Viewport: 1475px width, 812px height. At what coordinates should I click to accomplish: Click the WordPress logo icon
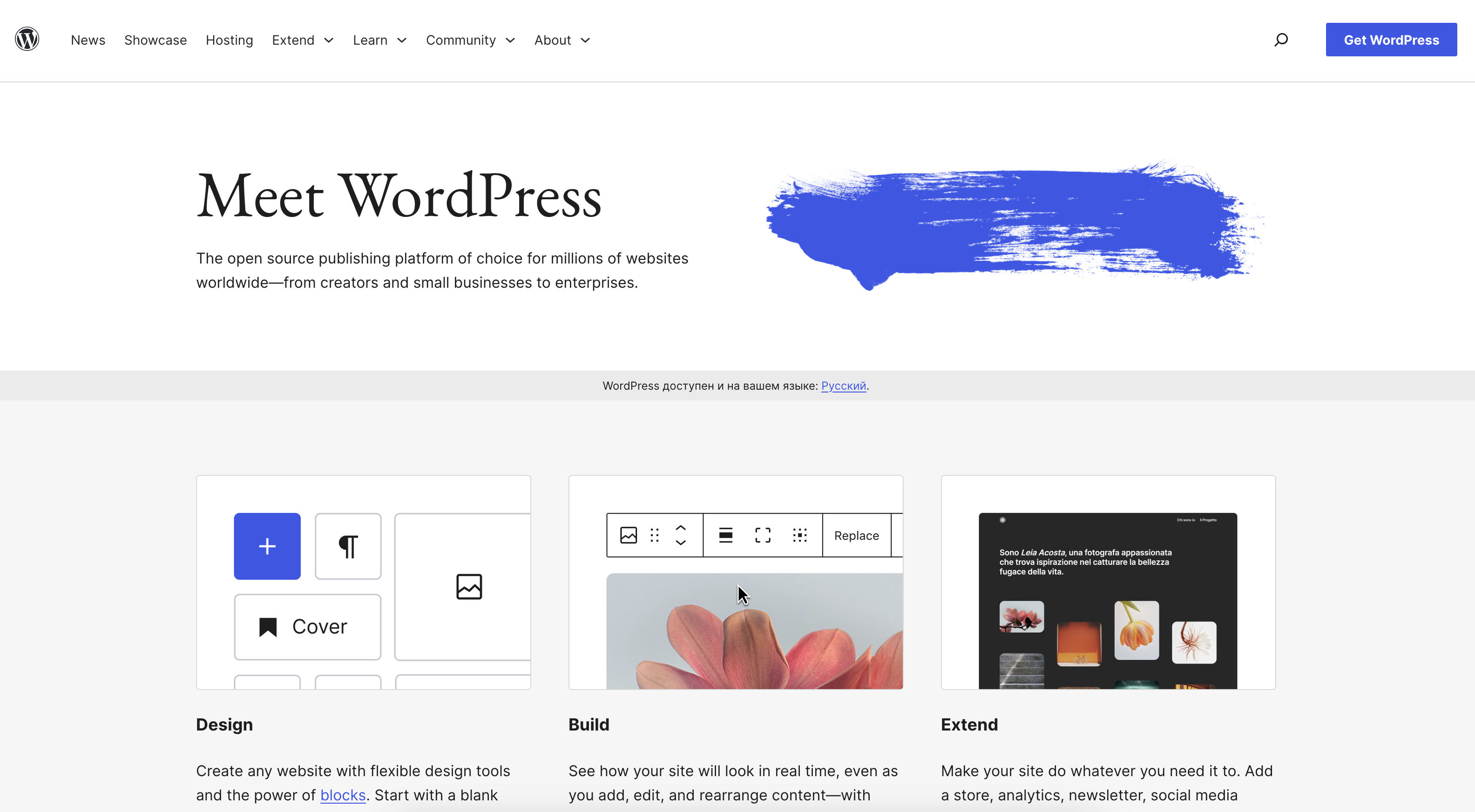coord(27,39)
